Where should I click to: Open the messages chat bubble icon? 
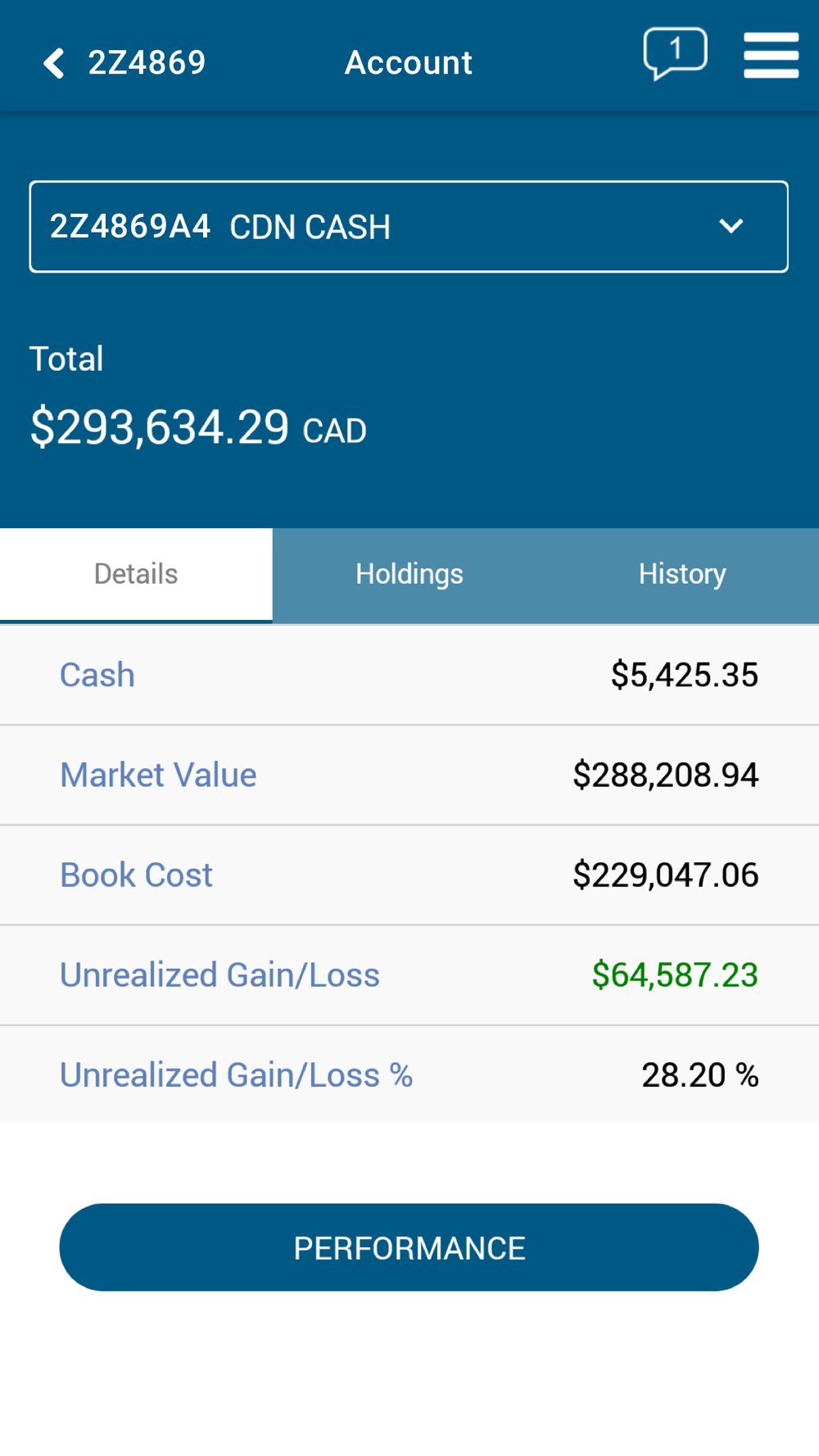675,54
